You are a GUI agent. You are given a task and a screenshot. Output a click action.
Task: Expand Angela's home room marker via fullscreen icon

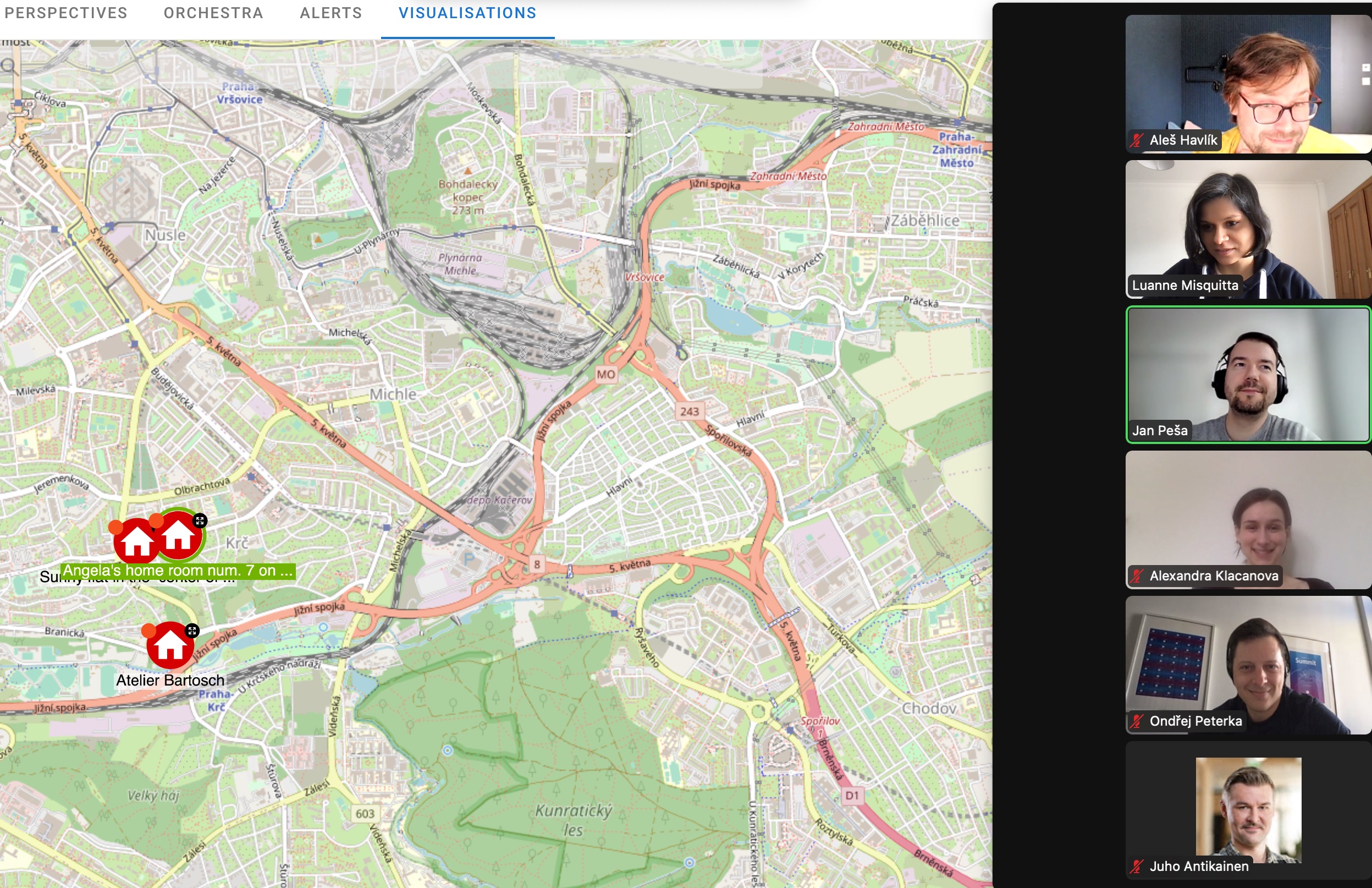200,520
